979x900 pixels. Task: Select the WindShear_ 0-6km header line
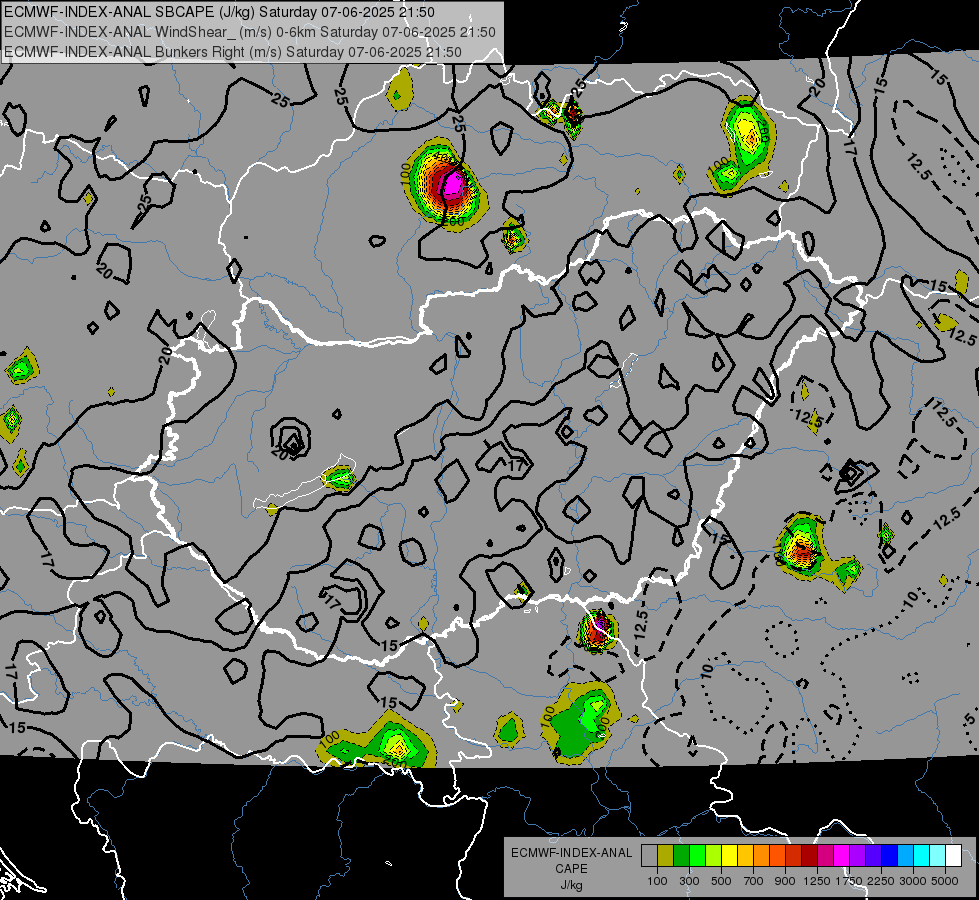click(250, 32)
